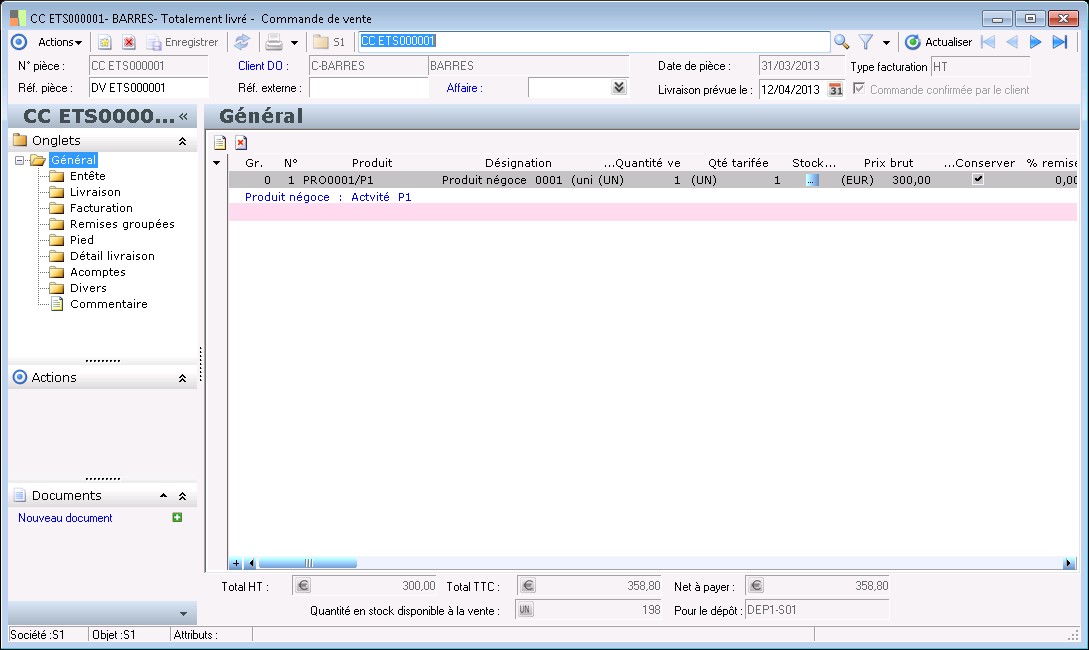This screenshot has width=1089, height=650.
Task: Click the Nouveau document link
Action: coord(65,518)
